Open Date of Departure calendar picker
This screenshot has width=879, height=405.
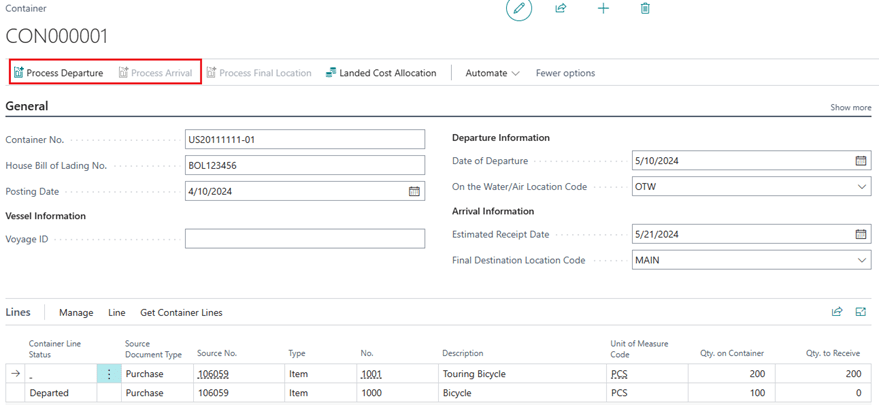point(860,161)
